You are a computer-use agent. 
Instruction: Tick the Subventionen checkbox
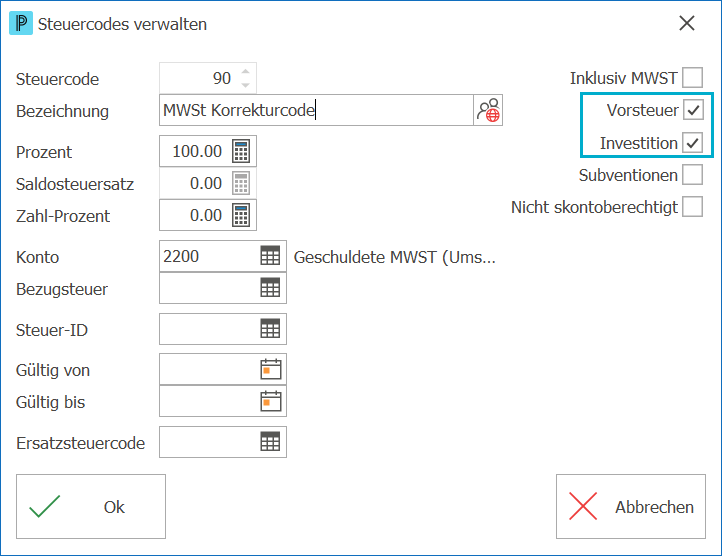[x=693, y=175]
